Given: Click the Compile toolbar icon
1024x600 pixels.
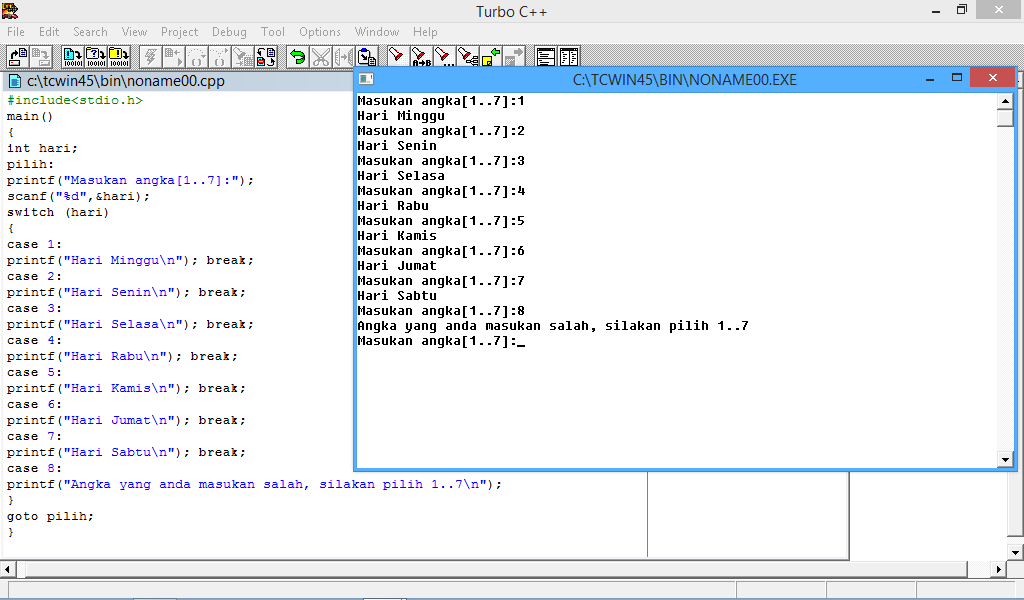Looking at the screenshot, I should [72, 57].
